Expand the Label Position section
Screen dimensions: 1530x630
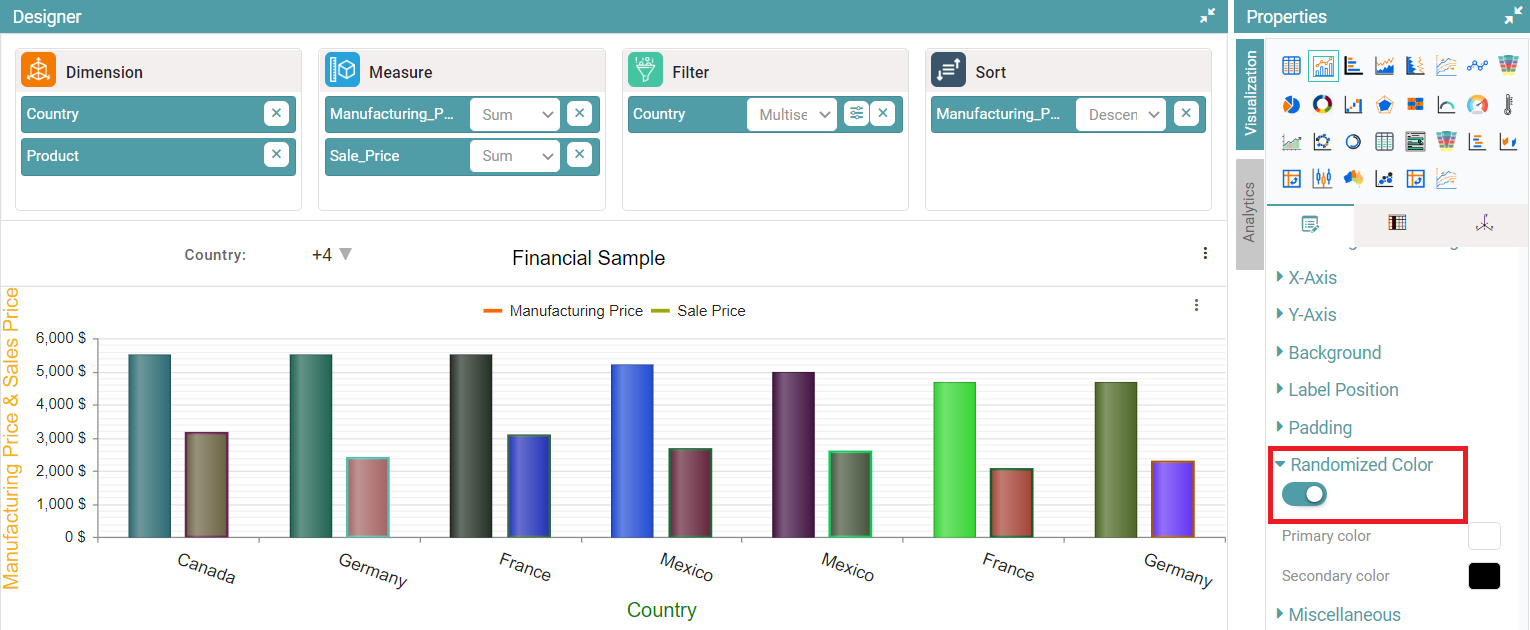pyautogui.click(x=1342, y=390)
